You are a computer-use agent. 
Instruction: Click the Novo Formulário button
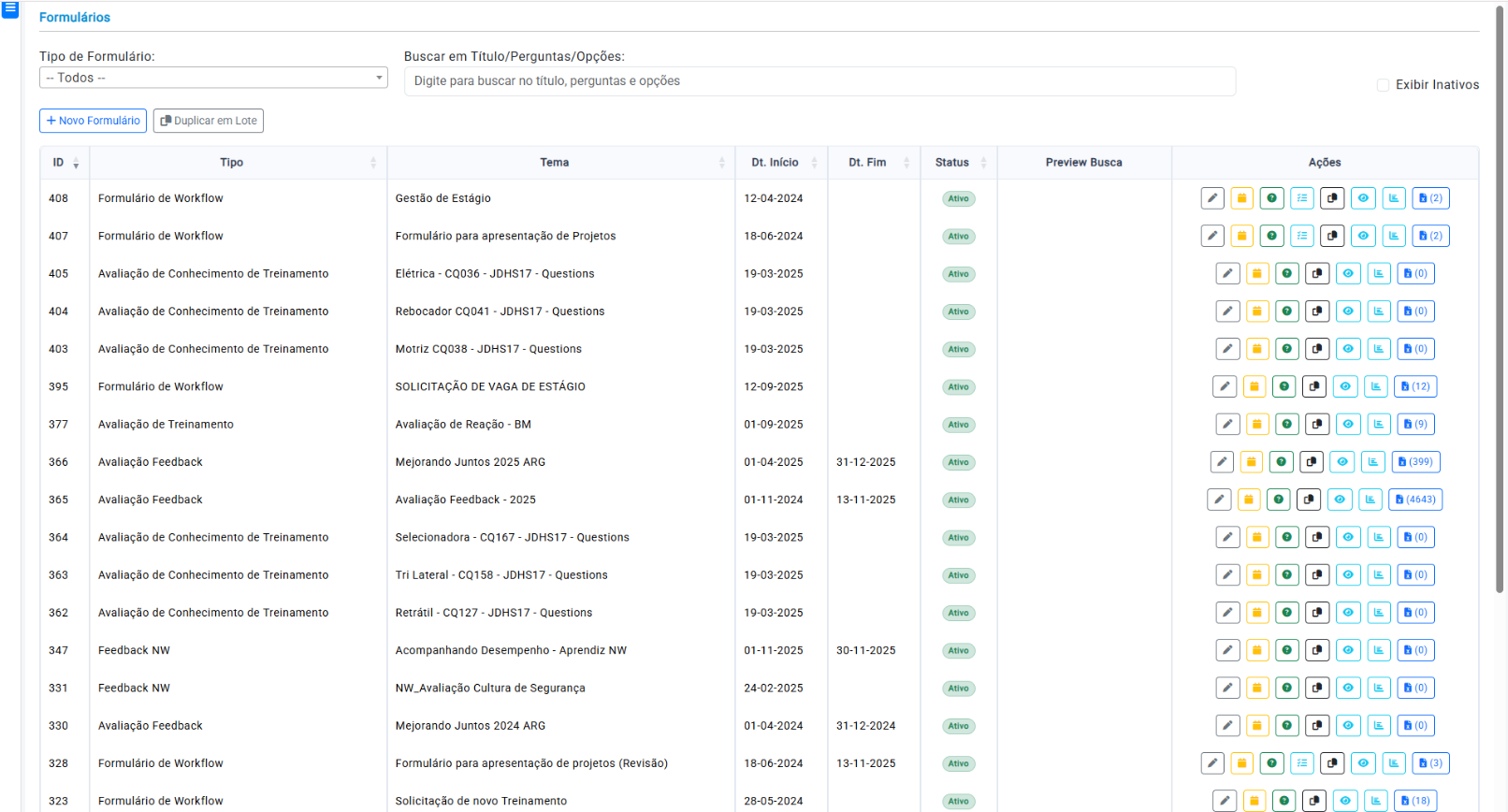coord(93,121)
